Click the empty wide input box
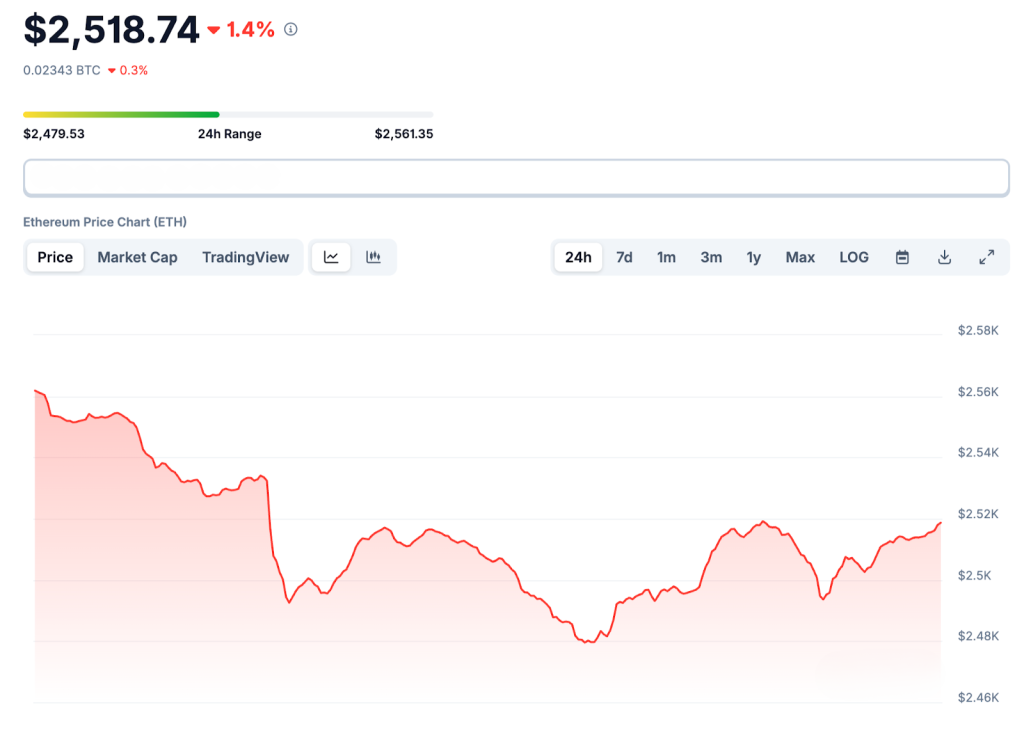This screenshot has width=1024, height=733. pos(517,178)
